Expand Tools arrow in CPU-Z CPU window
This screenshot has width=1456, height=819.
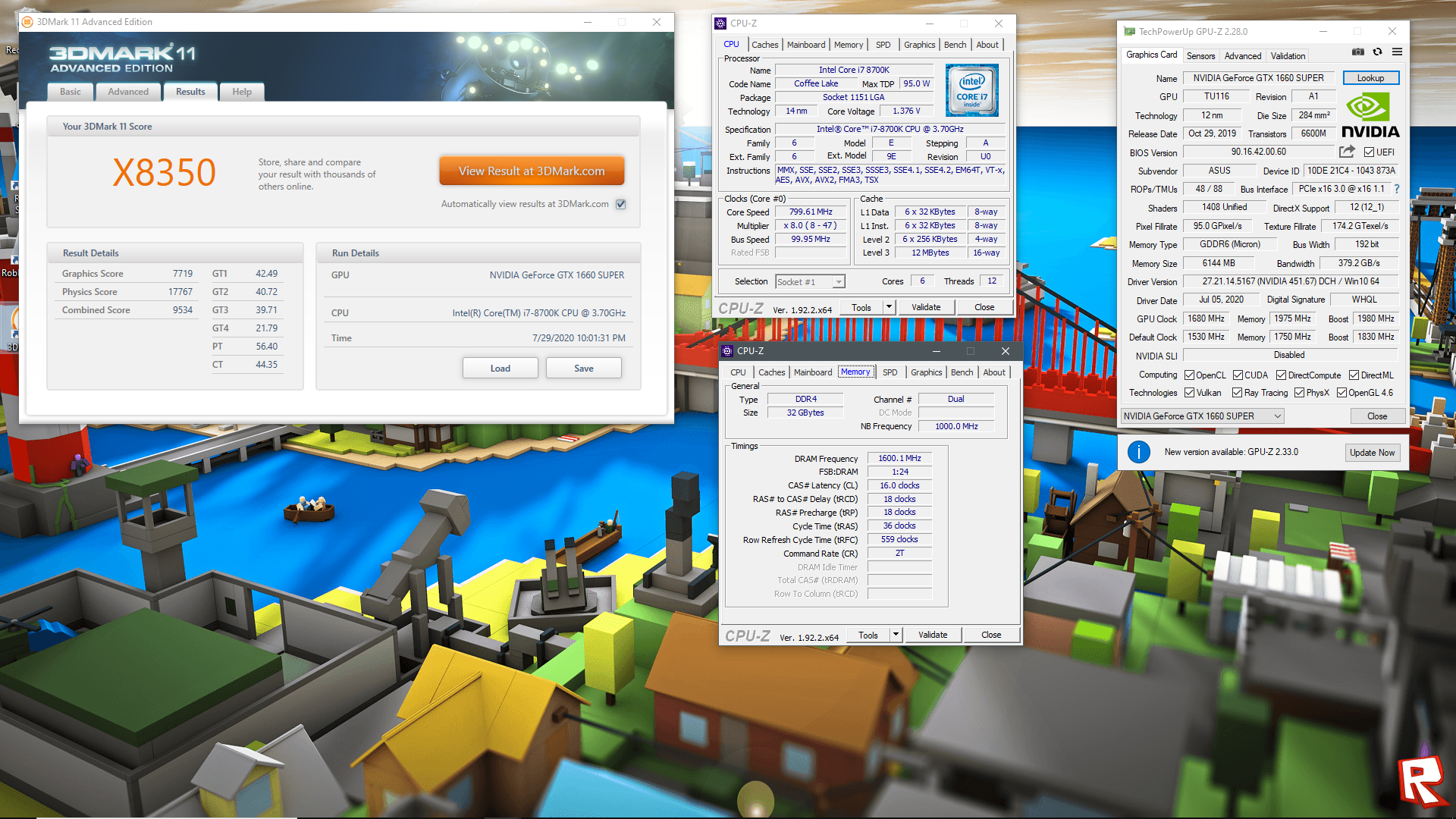coord(890,306)
